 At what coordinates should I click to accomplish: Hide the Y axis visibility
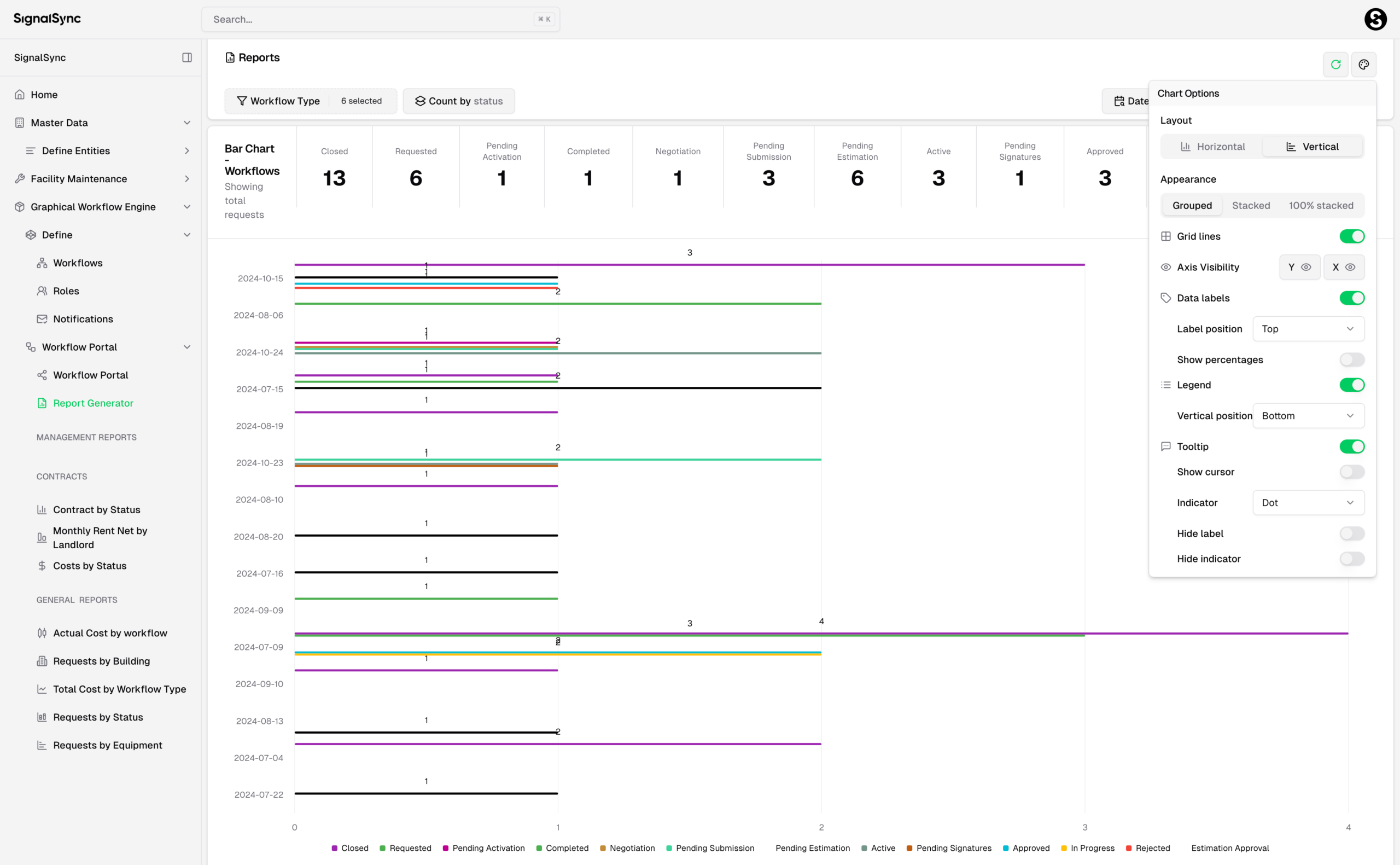click(x=1300, y=267)
